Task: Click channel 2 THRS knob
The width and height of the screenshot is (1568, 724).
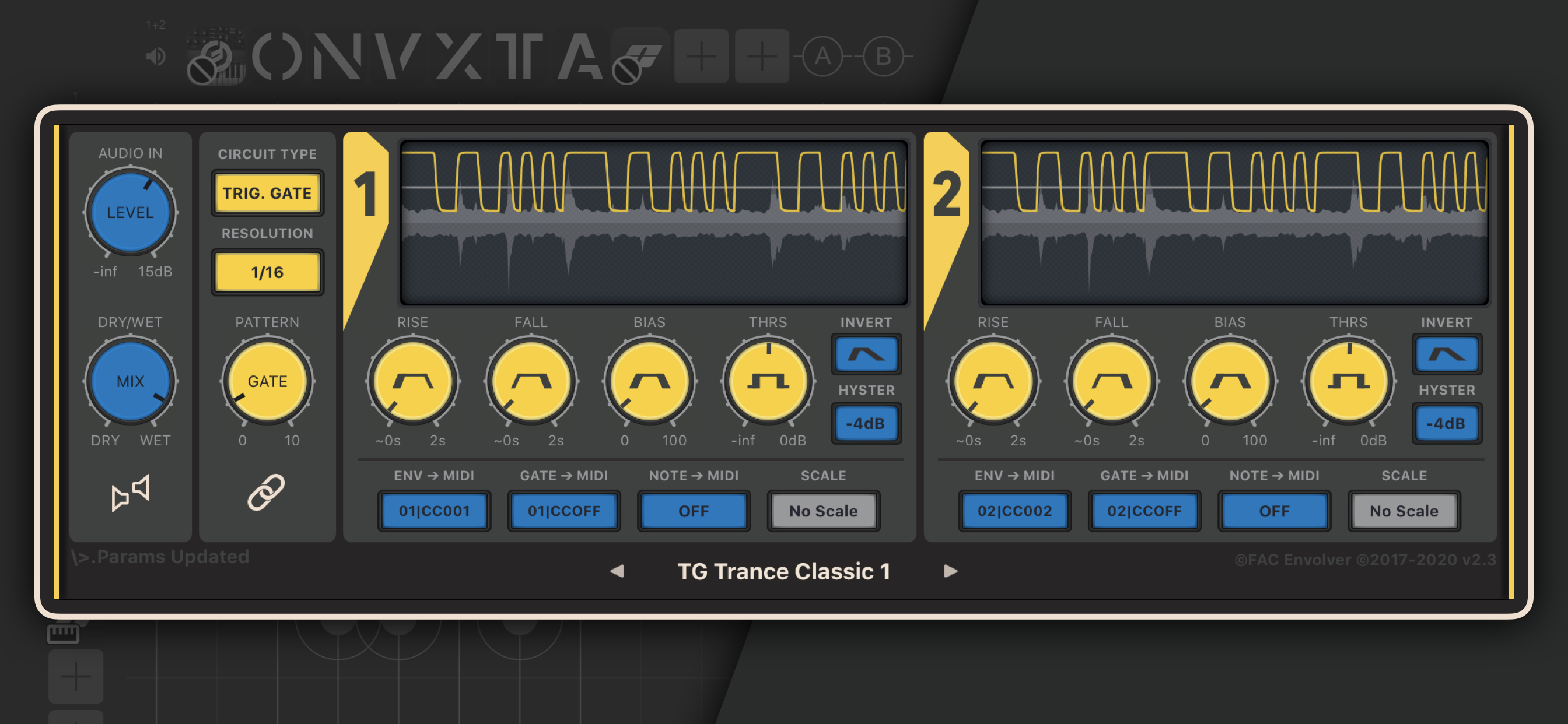Action: pos(1349,381)
